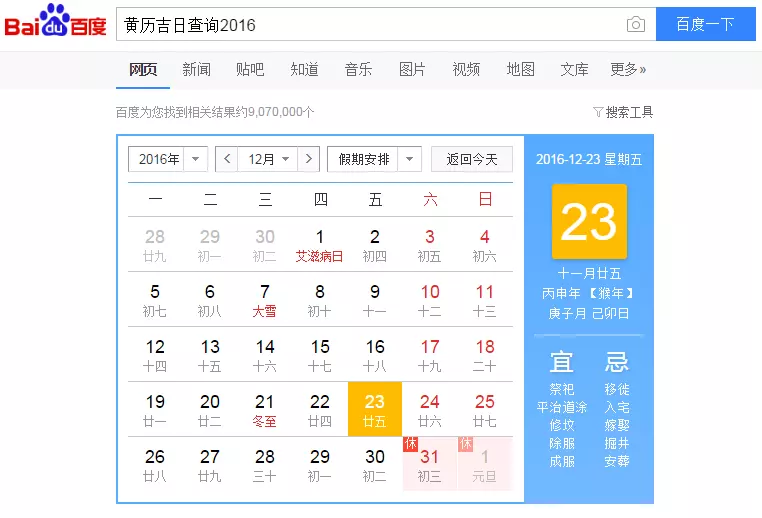Switch to the 新闻 tab
762x518 pixels.
point(196,69)
